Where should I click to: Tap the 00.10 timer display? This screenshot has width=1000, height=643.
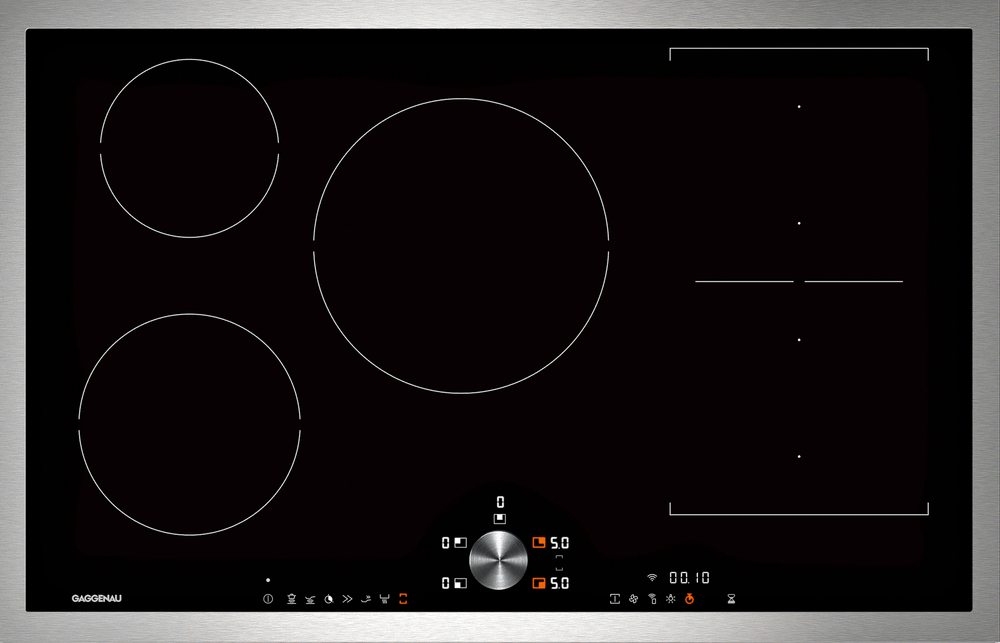[689, 578]
